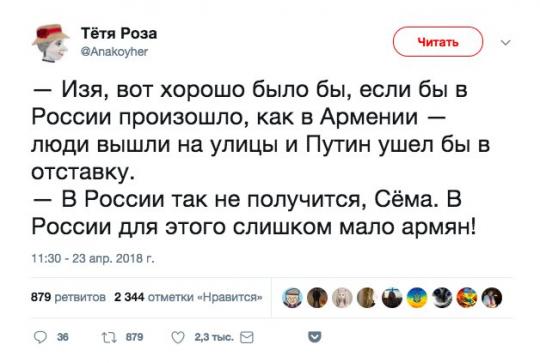The image size is (540, 363).
Task: Open the Ukrainian trident flag avatar
Action: click(417, 298)
